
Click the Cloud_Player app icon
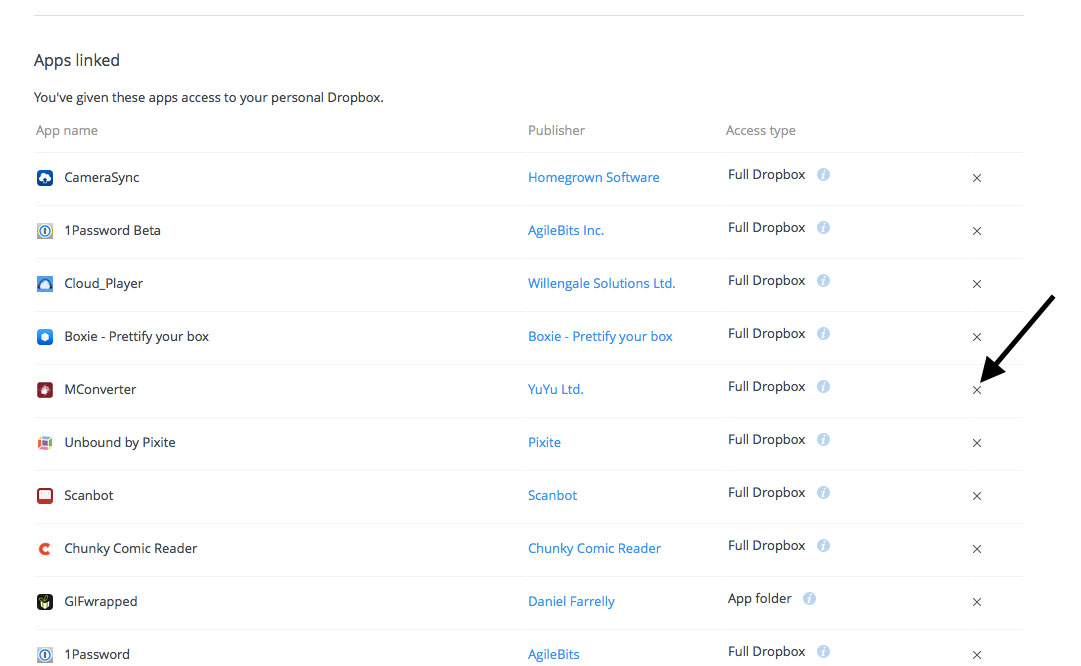pyautogui.click(x=45, y=284)
